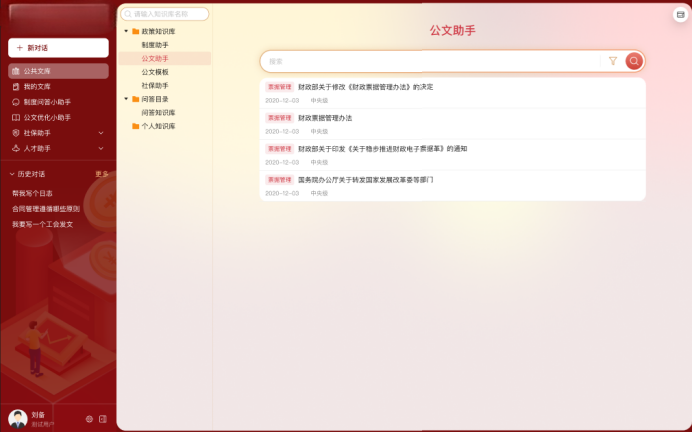The width and height of the screenshot is (692, 432).
Task: Start a new chat with 新对话
Action: click(x=58, y=48)
